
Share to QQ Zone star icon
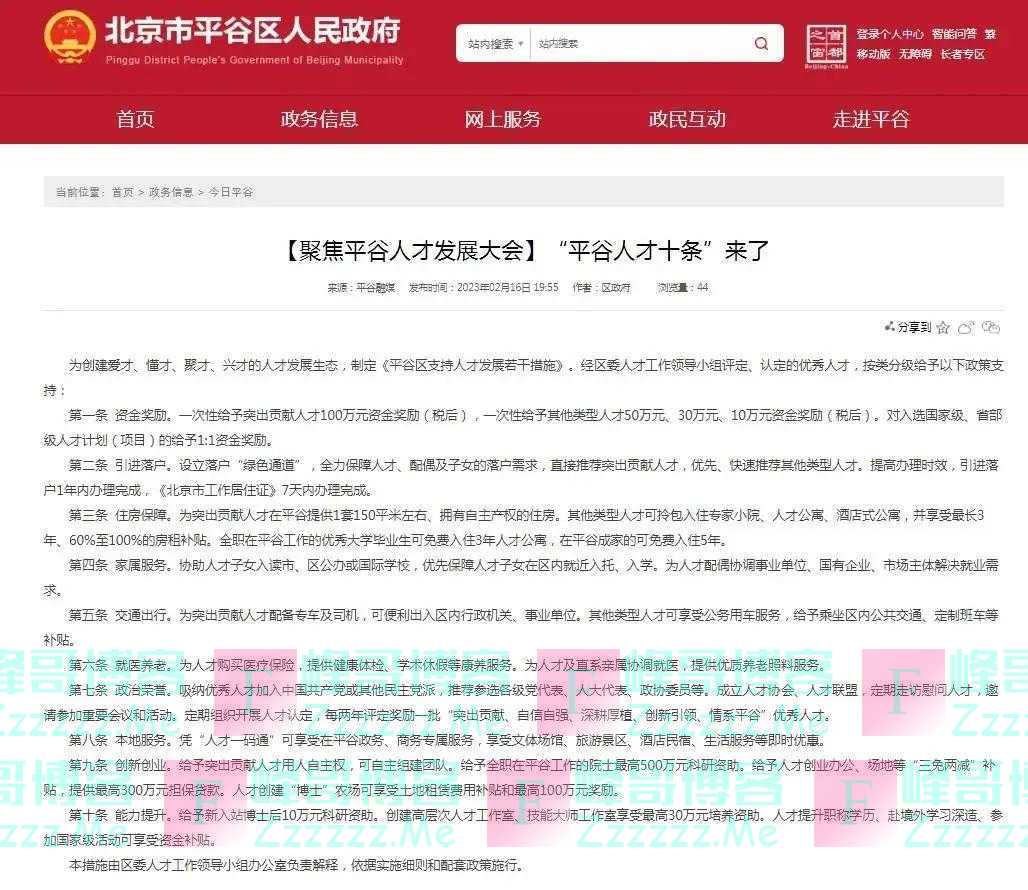point(943,328)
